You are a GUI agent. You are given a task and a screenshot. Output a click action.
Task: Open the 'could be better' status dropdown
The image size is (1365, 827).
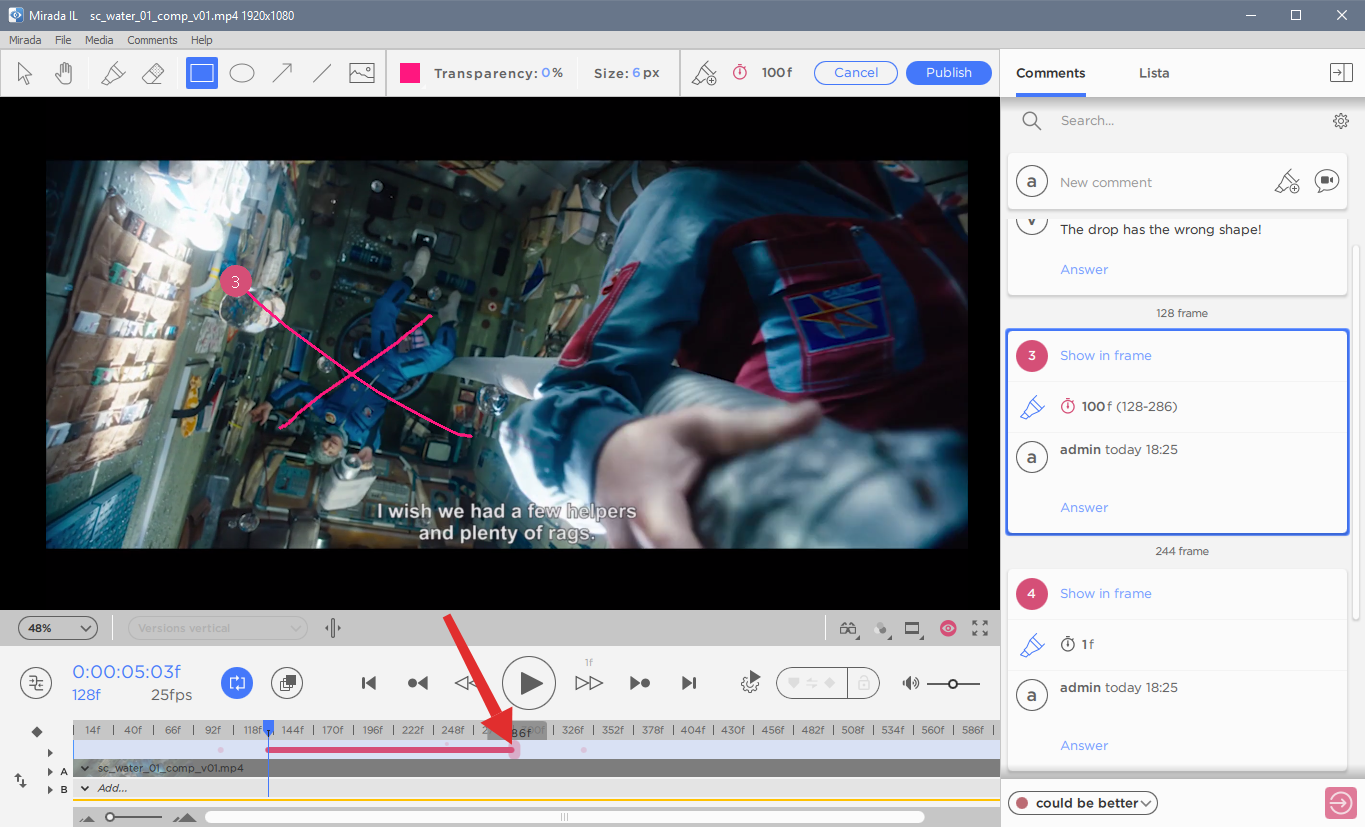point(1083,803)
